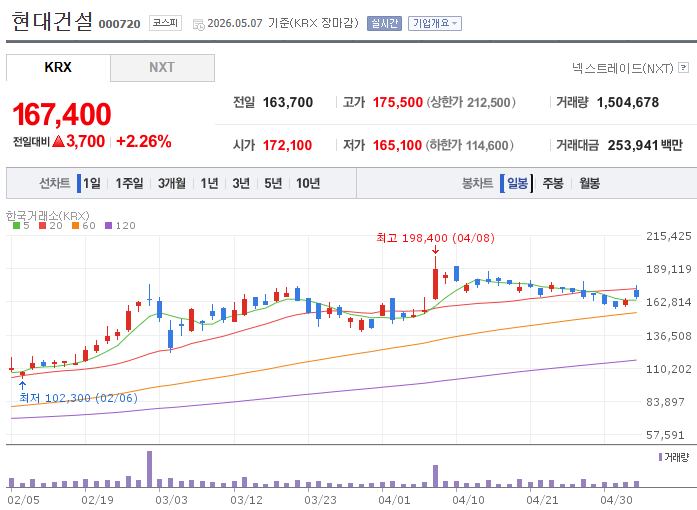This screenshot has width=697, height=510.
Task: Click the 04/10 date axis label
Action: pyautogui.click(x=468, y=500)
